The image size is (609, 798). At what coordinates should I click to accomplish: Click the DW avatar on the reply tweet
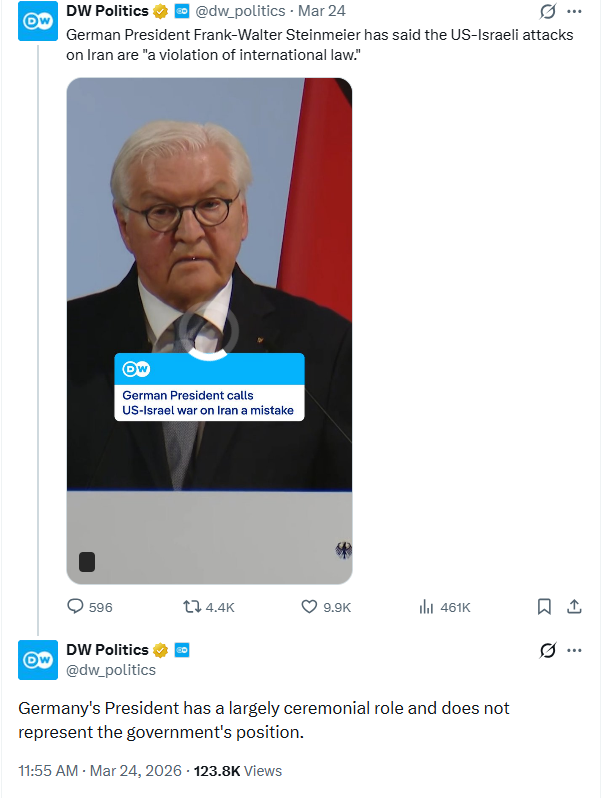pyautogui.click(x=38, y=659)
